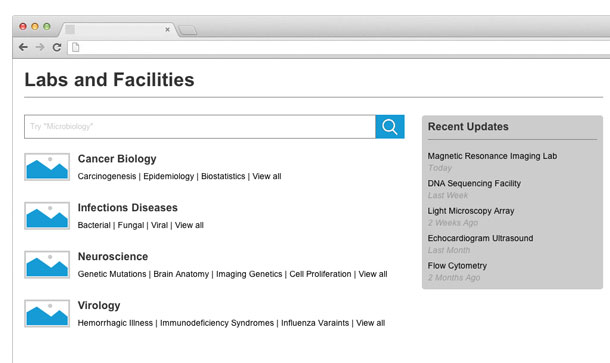This screenshot has height=363, width=610.
Task: Open the Flow Cytometry update
Action: point(457,266)
